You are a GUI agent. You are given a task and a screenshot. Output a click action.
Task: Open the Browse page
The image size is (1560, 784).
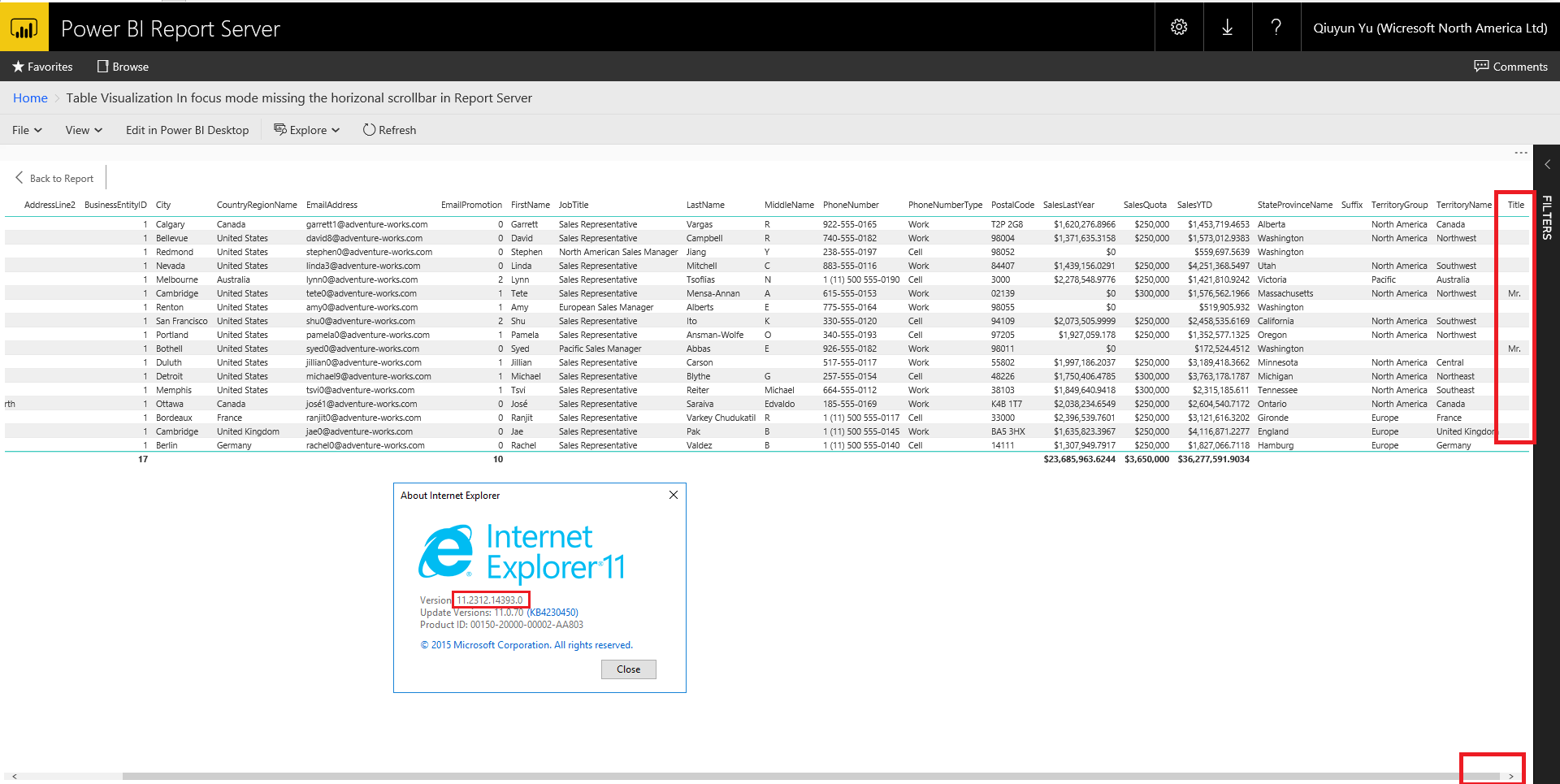123,67
